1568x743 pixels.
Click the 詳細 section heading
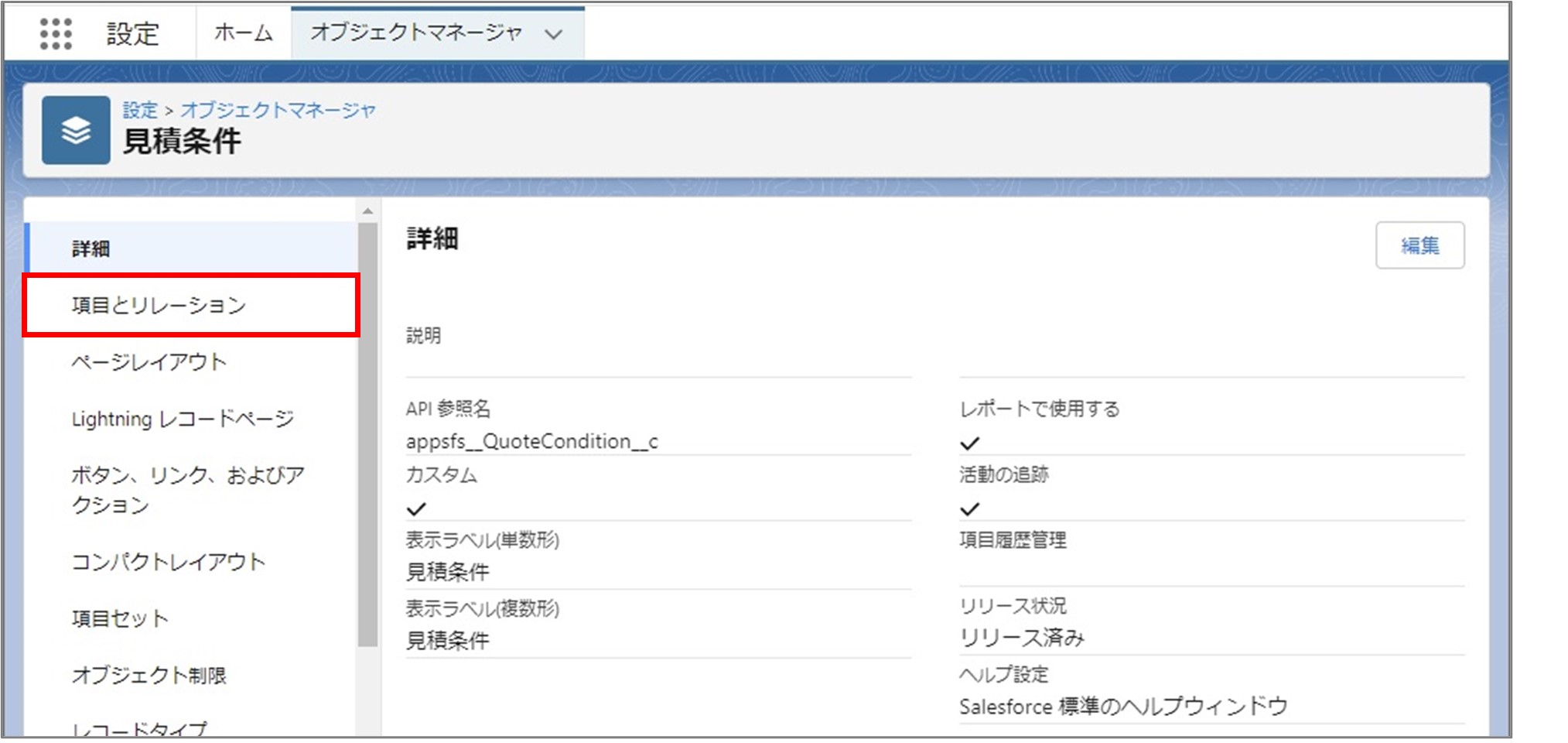[432, 238]
